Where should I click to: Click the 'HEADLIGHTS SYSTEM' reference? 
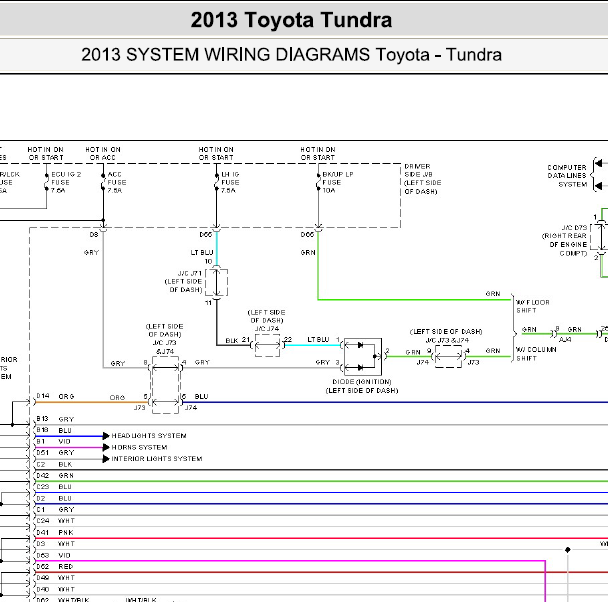coord(149,436)
